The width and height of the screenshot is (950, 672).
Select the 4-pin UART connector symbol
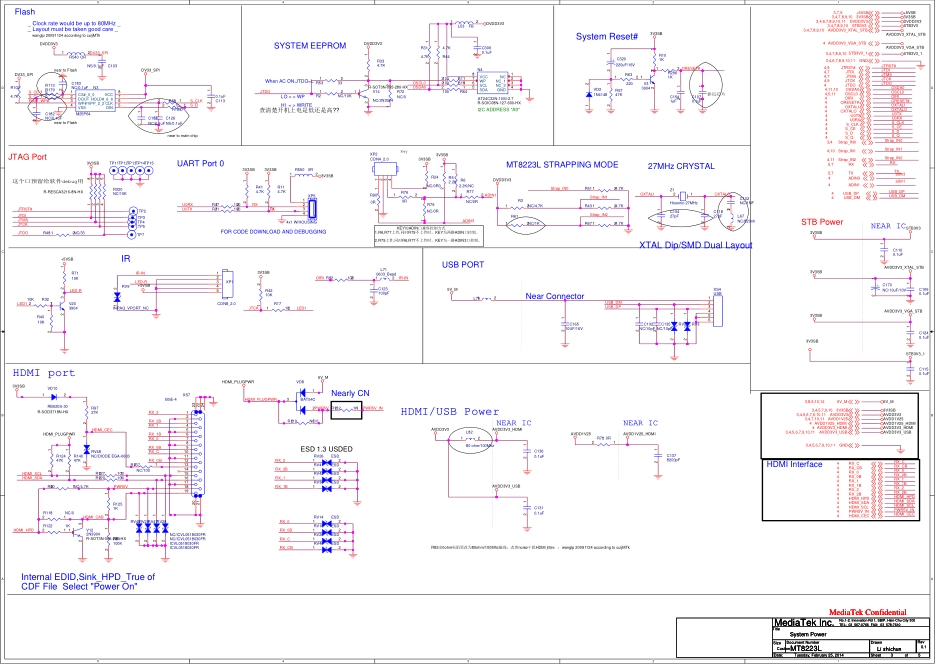[312, 209]
